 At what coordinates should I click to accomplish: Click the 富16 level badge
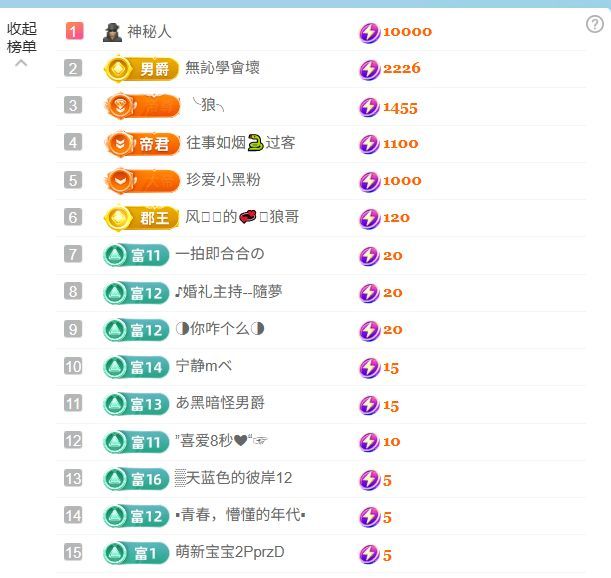click(136, 479)
